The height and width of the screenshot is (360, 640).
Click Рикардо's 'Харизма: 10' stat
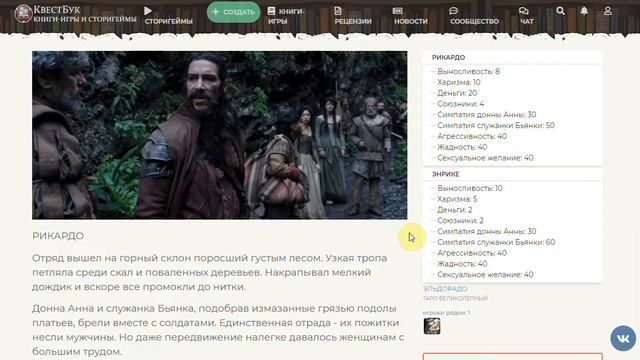point(459,82)
